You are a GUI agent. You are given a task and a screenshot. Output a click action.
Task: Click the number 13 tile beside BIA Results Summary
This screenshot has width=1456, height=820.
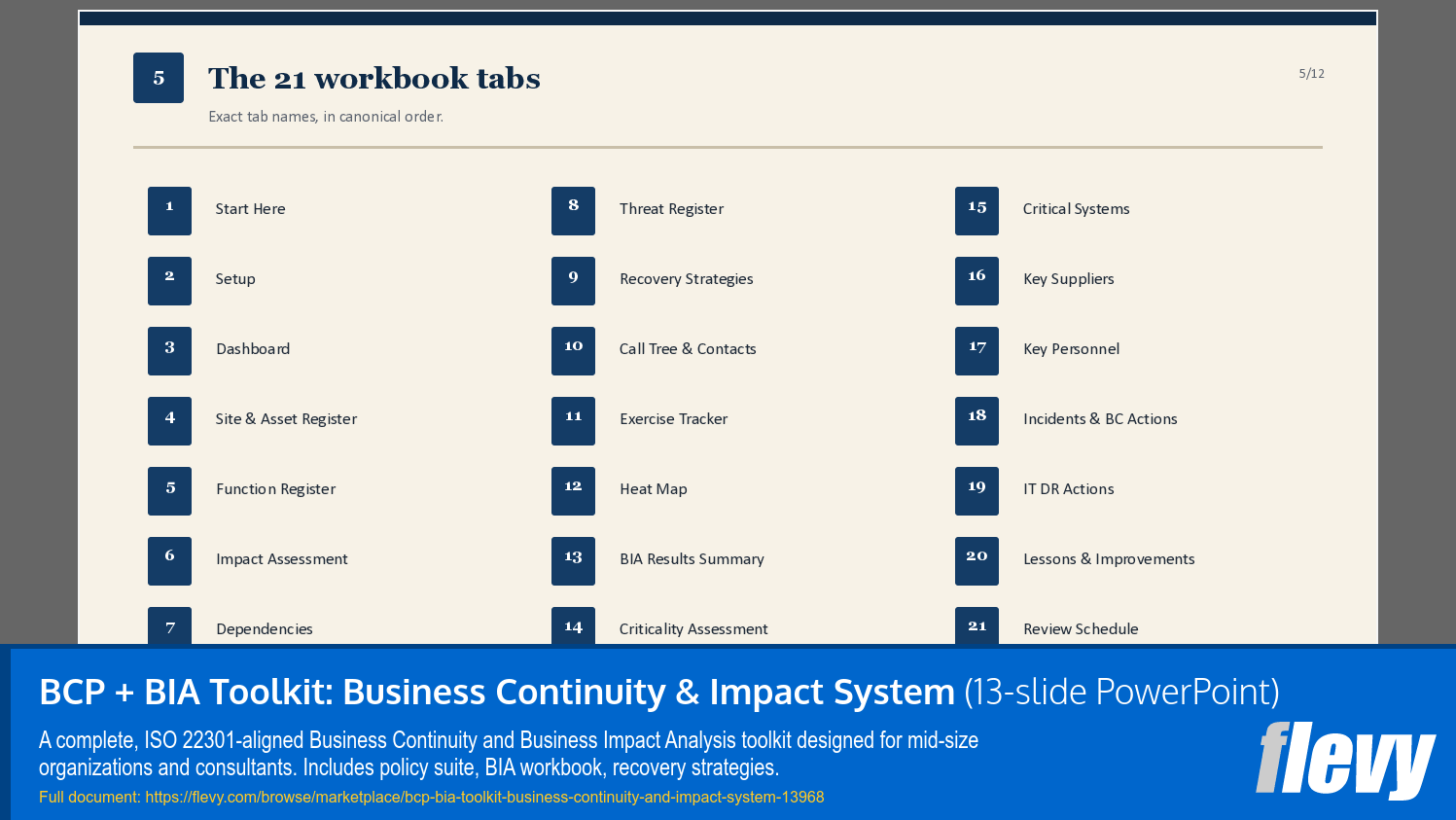tap(573, 561)
